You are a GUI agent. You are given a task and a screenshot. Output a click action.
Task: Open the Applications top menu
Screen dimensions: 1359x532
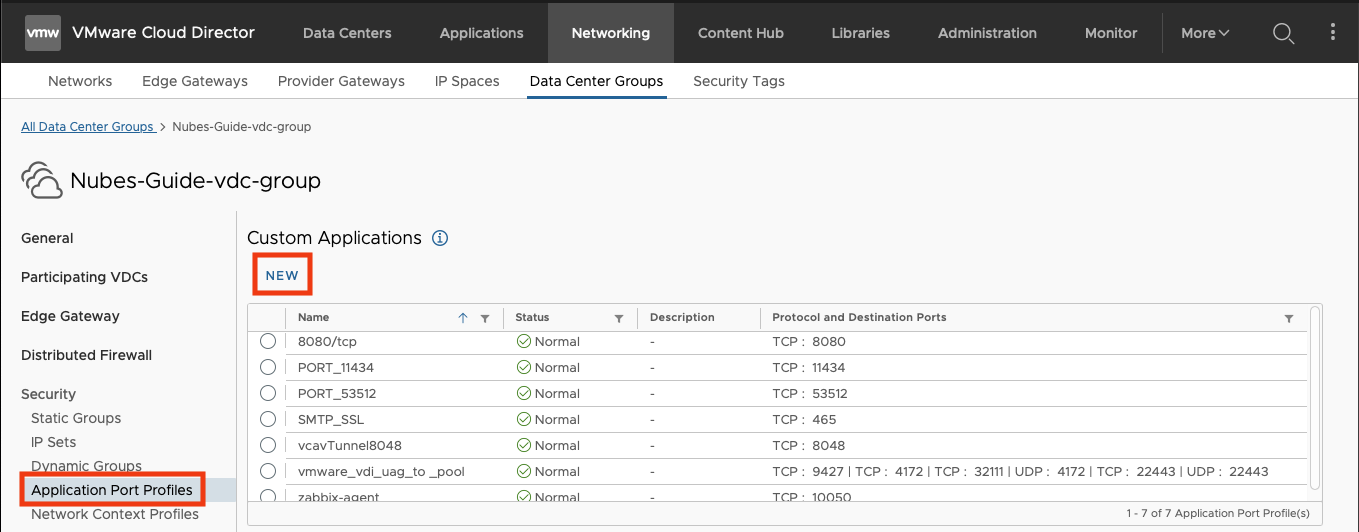pos(481,33)
